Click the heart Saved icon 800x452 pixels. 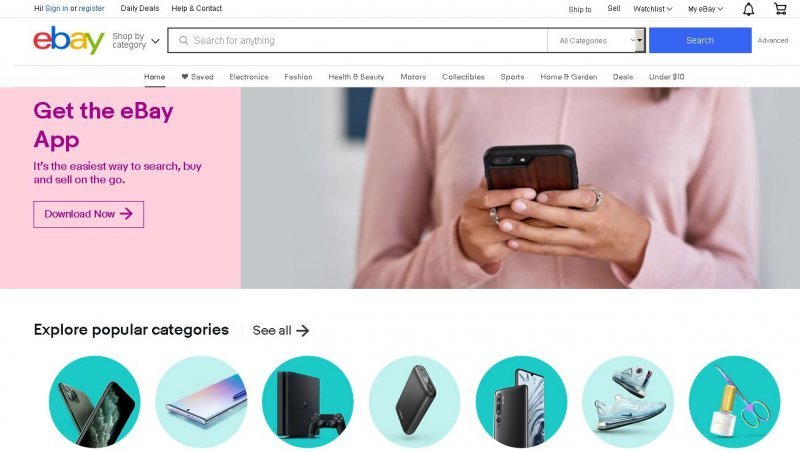pos(185,77)
